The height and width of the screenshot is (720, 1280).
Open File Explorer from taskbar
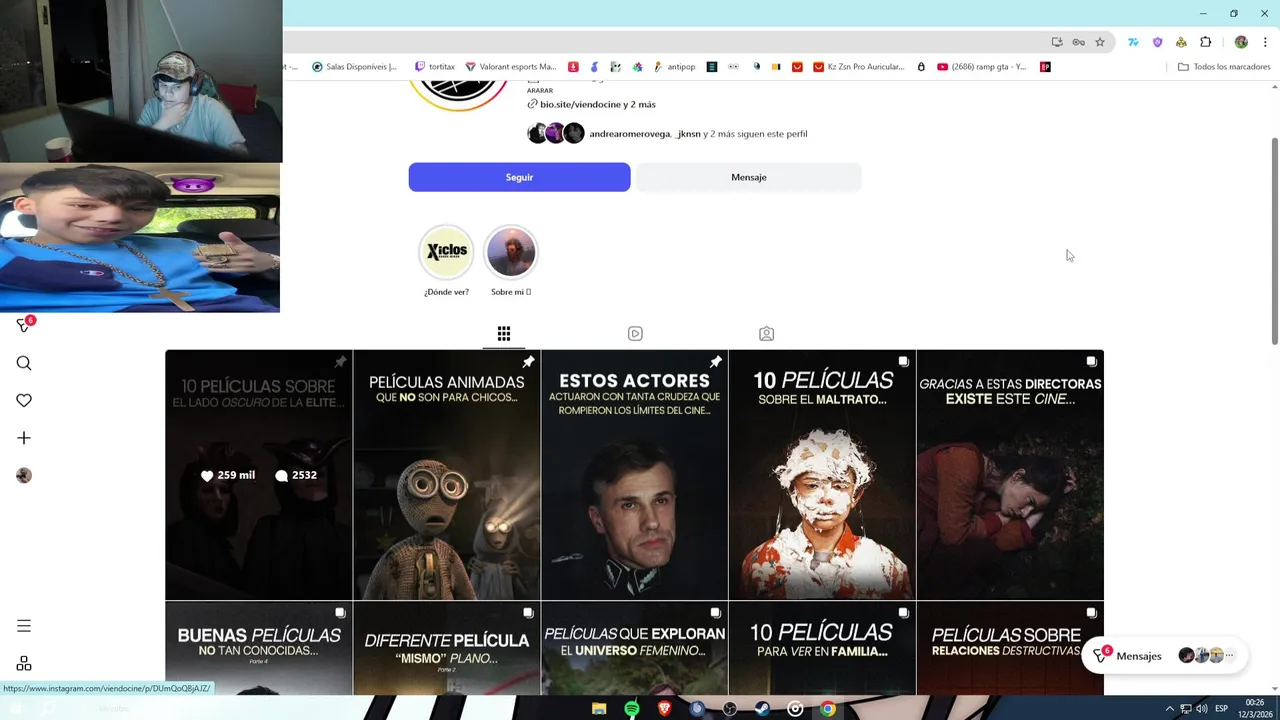point(599,709)
